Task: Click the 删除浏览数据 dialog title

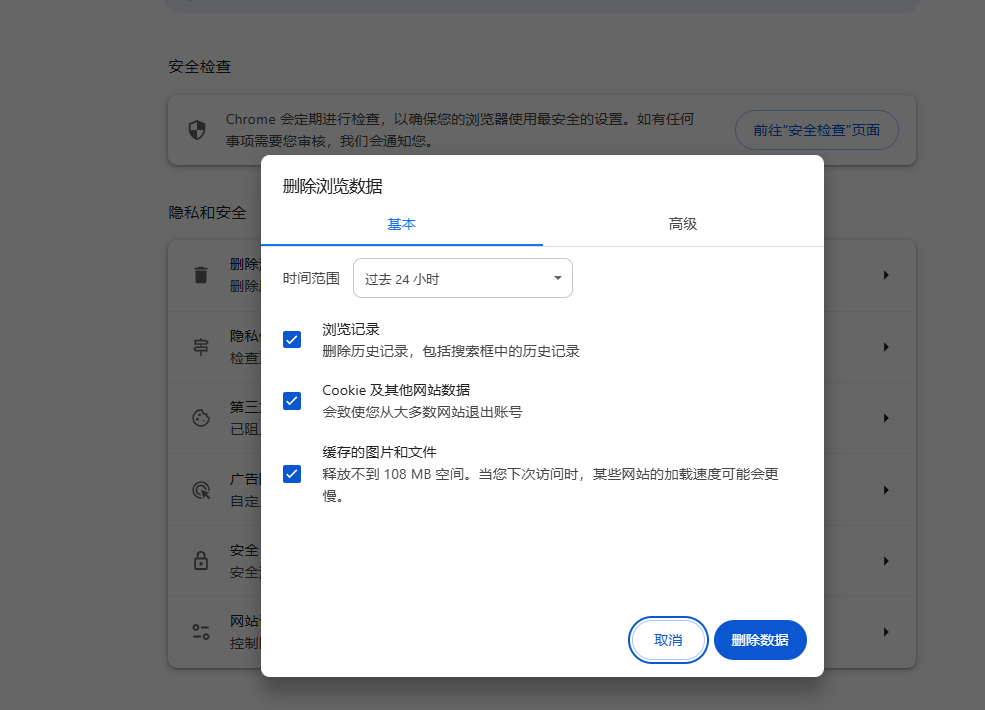Action: 332,187
